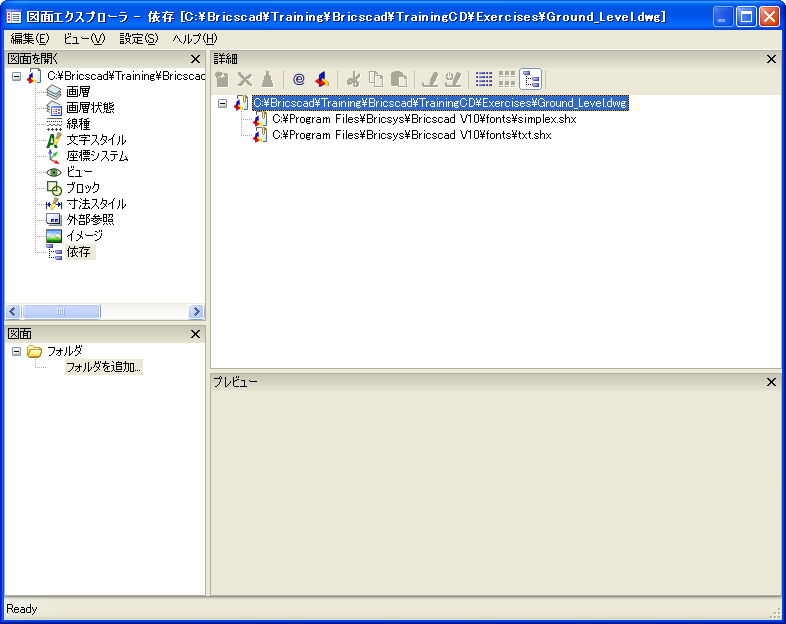Click the UCS icon beside 座標システム
786x624 pixels.
coord(54,156)
